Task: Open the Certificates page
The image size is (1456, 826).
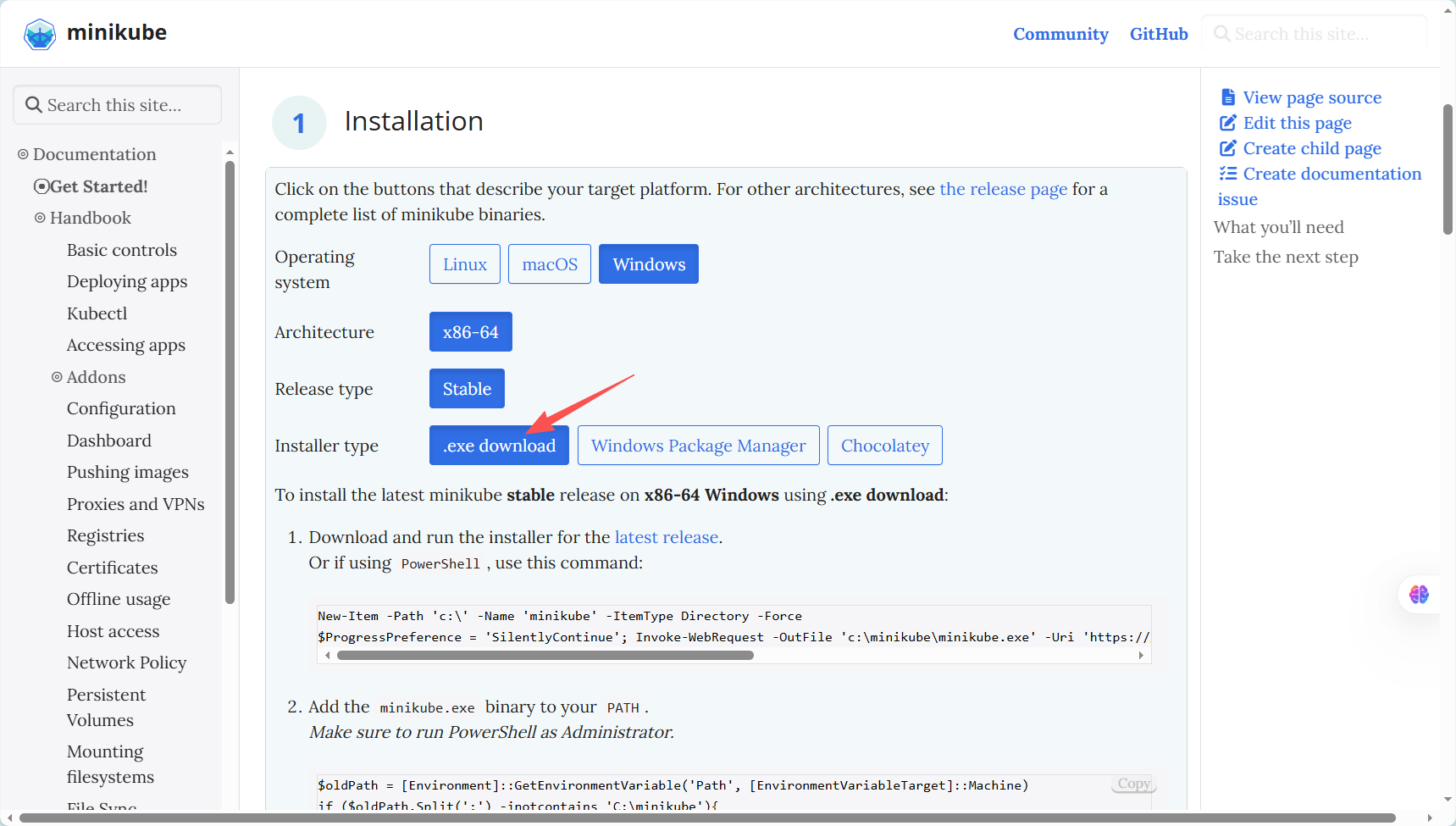Action: [113, 568]
